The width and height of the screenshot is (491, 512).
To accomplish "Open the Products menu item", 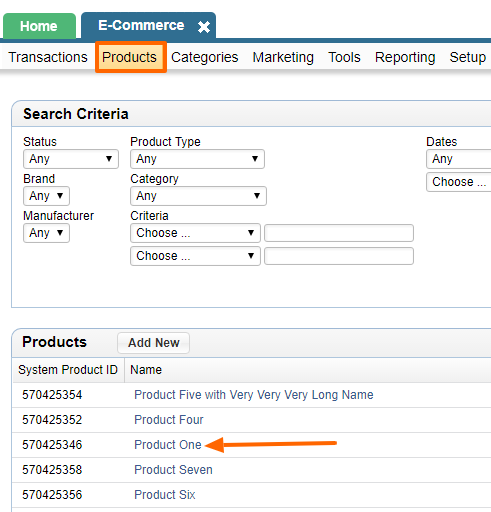I will pyautogui.click(x=129, y=57).
